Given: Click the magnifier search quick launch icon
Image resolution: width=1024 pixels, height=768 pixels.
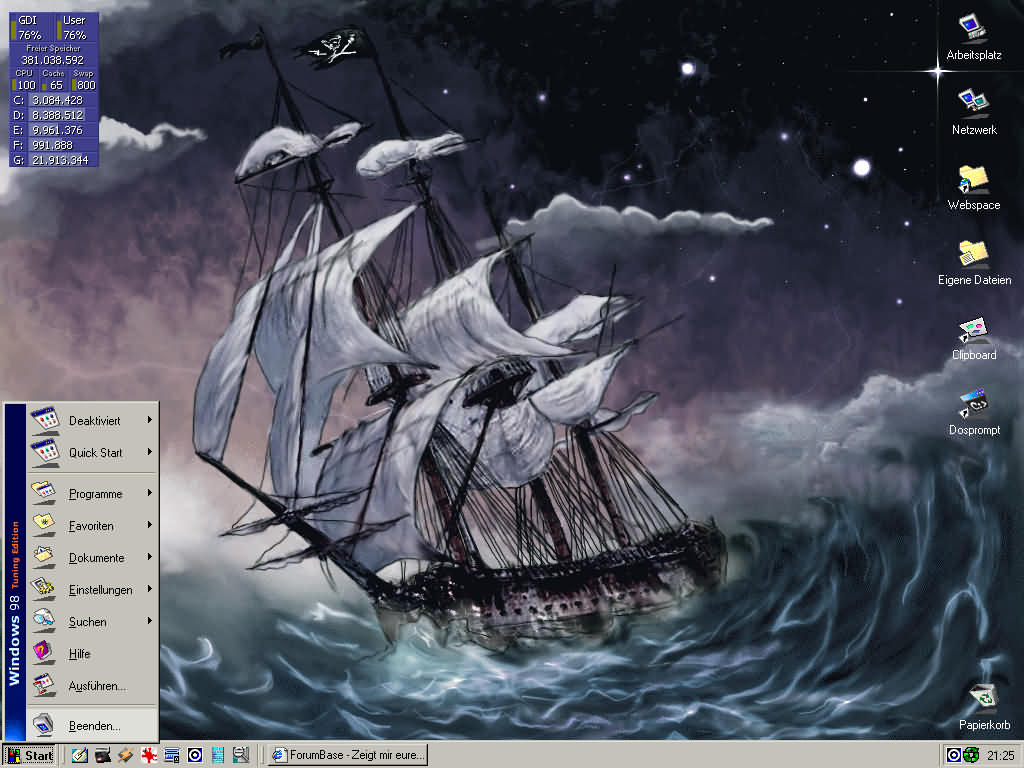Looking at the screenshot, I should coord(241,755).
